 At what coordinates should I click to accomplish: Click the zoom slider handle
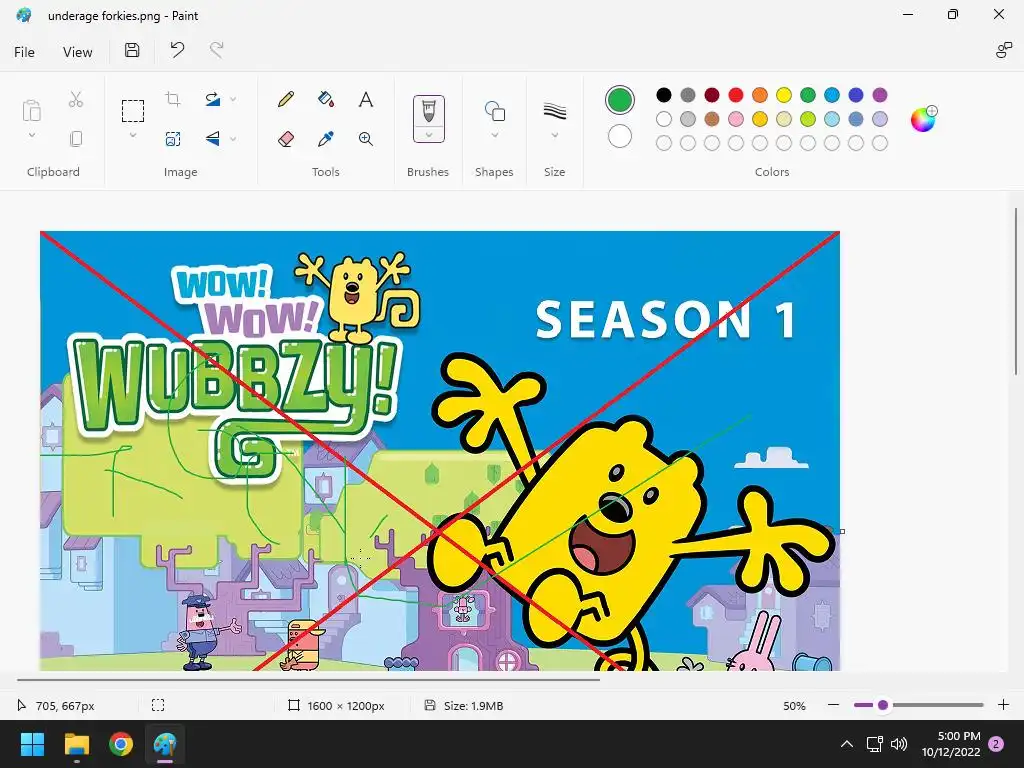pyautogui.click(x=883, y=705)
